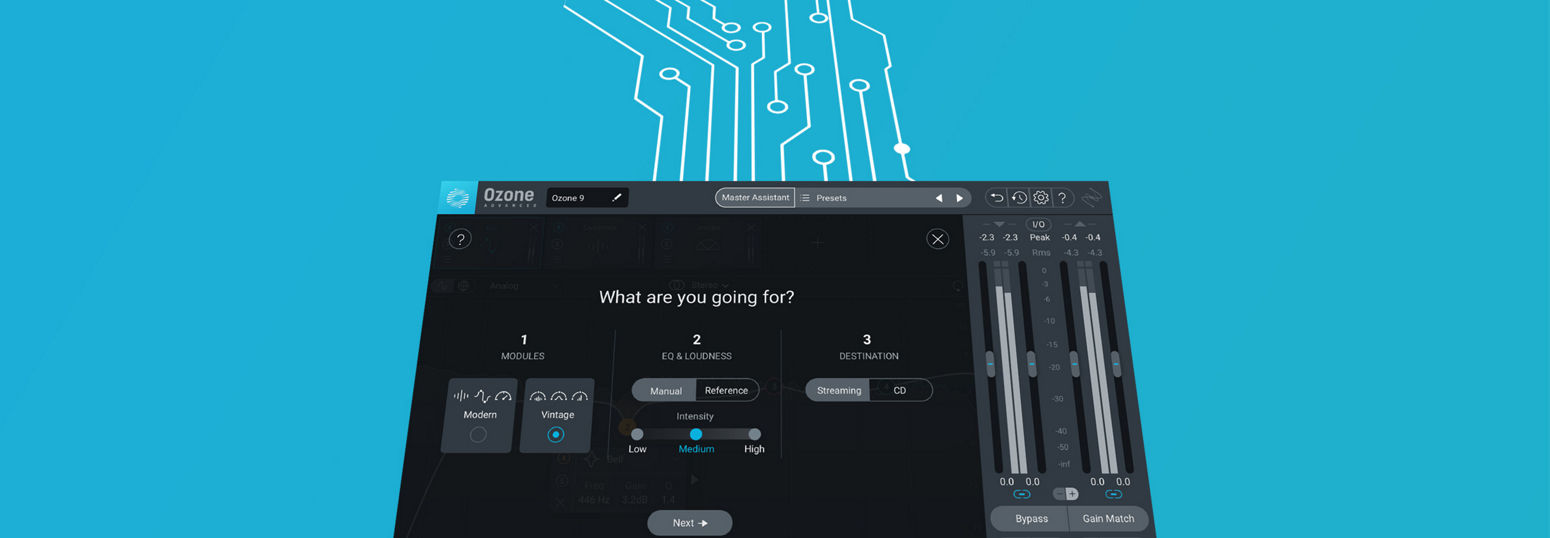Close the Master Assistant dialog with X
Viewport: 1550px width, 538px height.
pyautogui.click(x=937, y=238)
